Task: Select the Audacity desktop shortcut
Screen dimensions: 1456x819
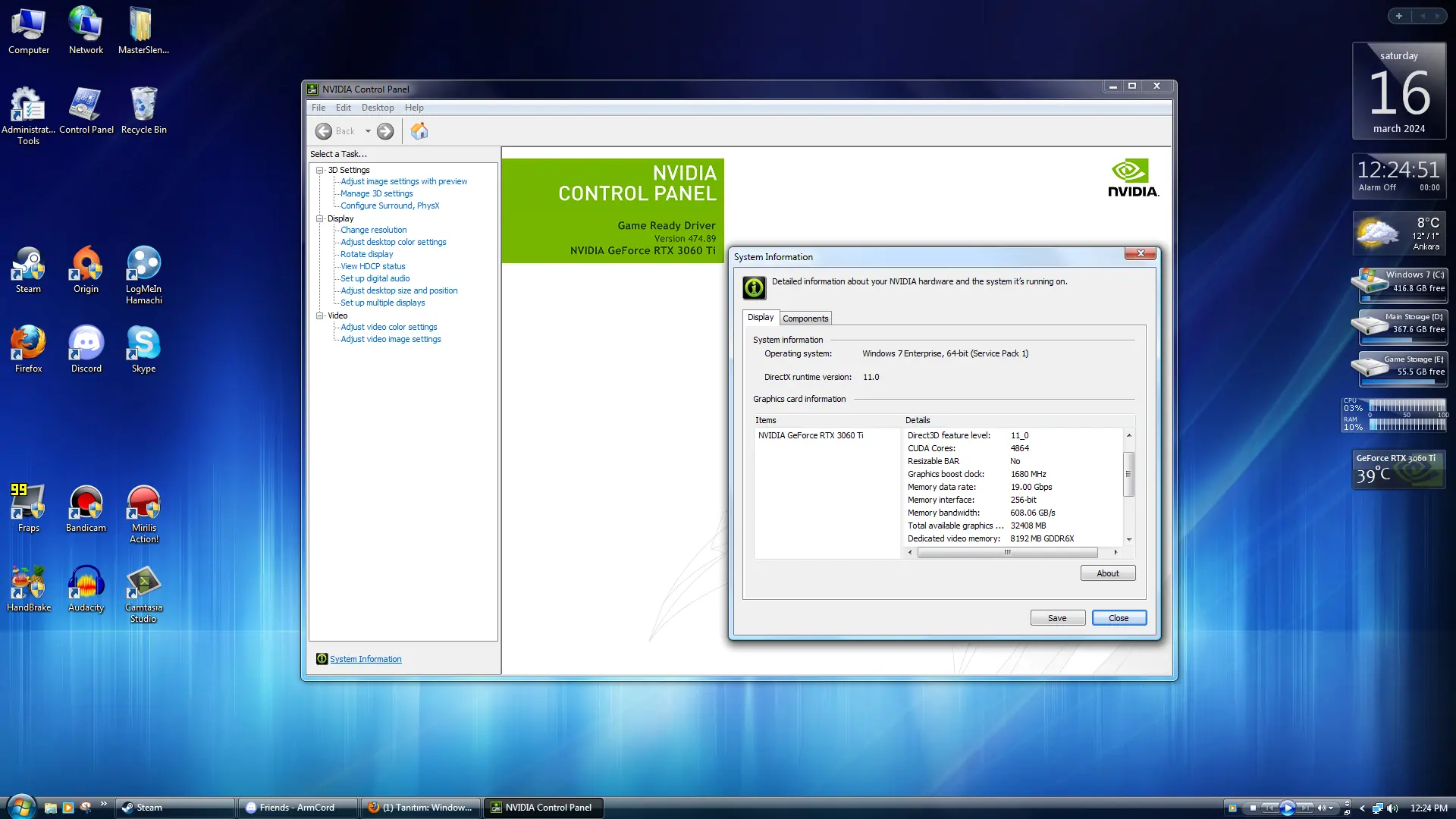Action: coord(86,589)
